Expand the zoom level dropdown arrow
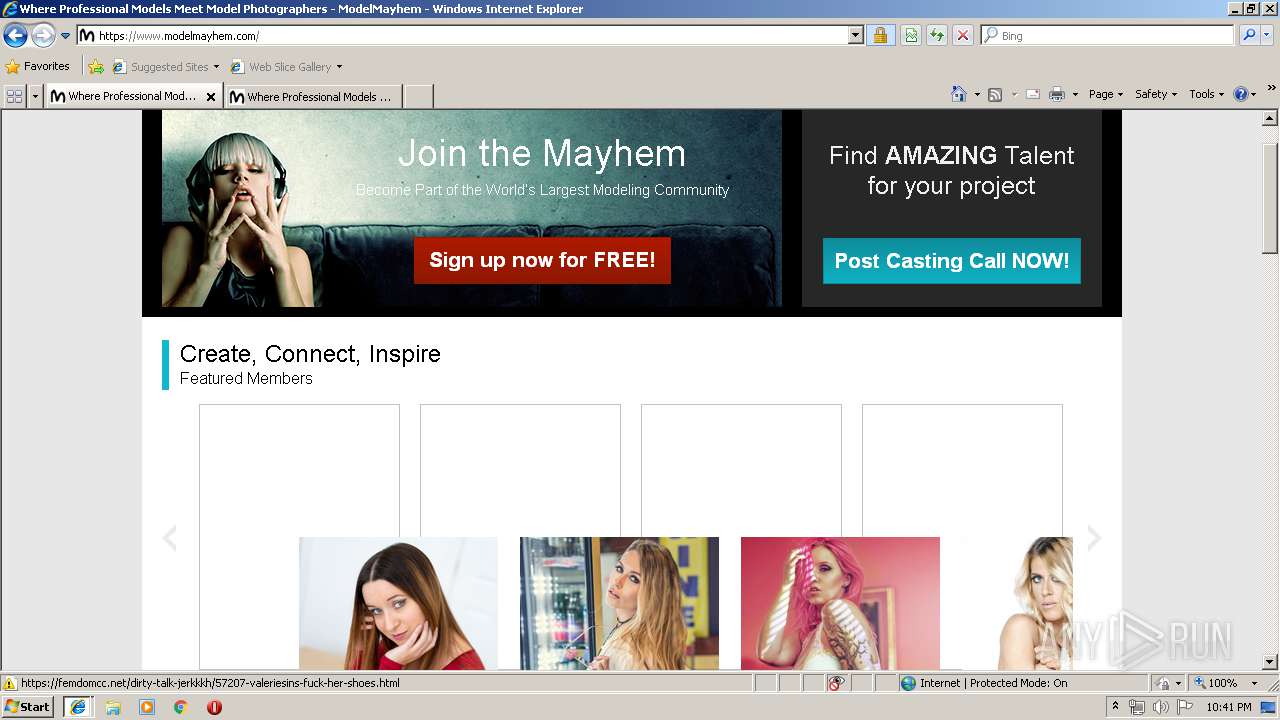Viewport: 1280px width, 720px height. coord(1254,683)
